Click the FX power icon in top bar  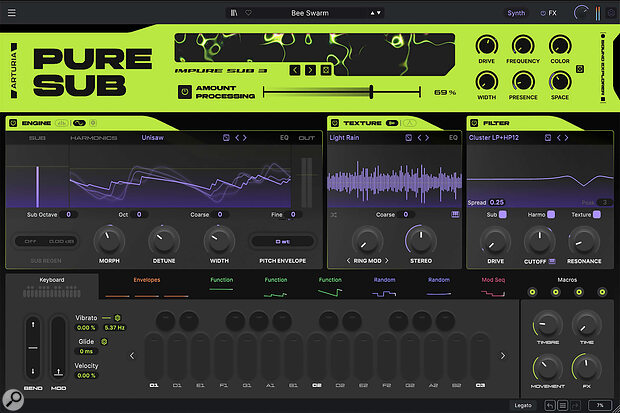pyautogui.click(x=543, y=13)
